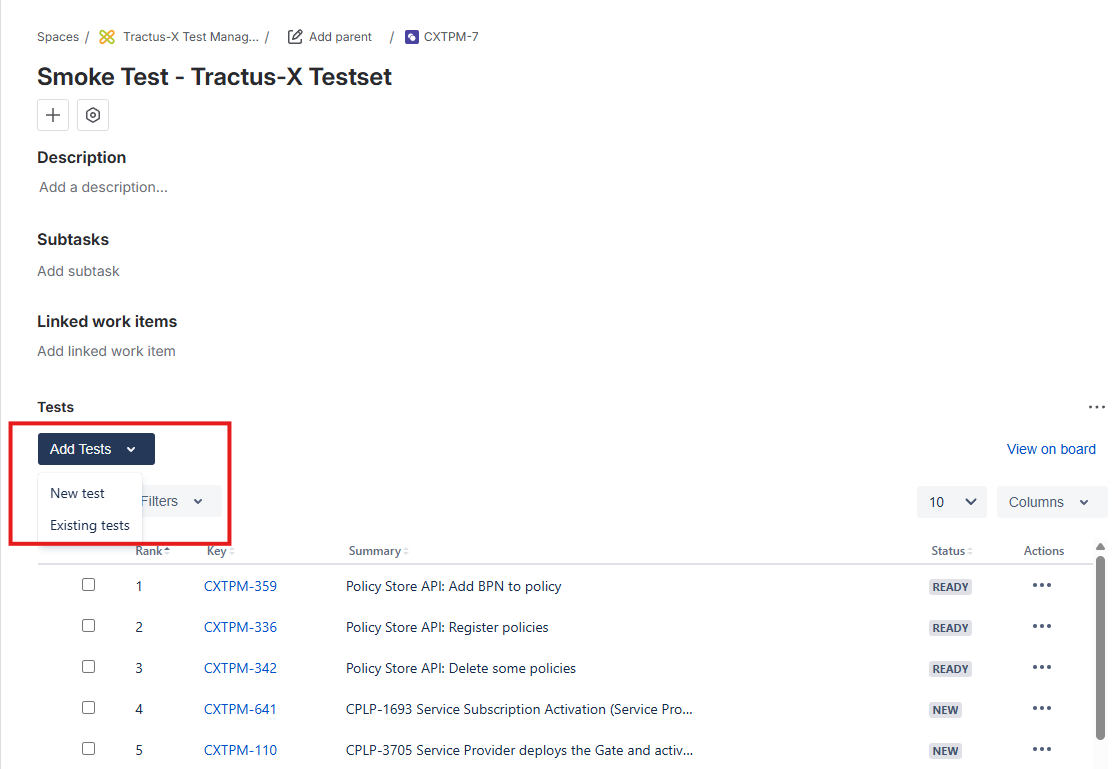Open the CXTPM-7 breadcrumb link
This screenshot has width=1113, height=769.
point(451,37)
